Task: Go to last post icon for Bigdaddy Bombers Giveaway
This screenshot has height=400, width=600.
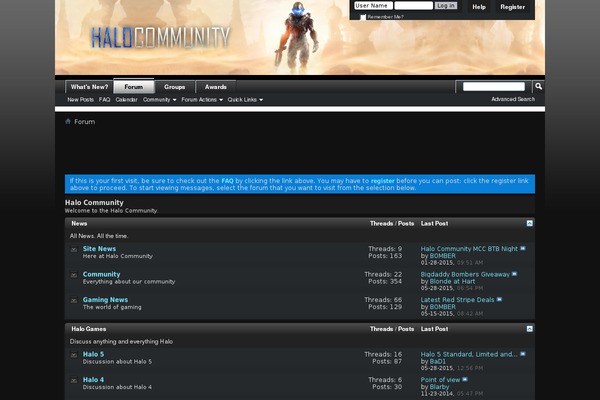Action: [x=514, y=274]
